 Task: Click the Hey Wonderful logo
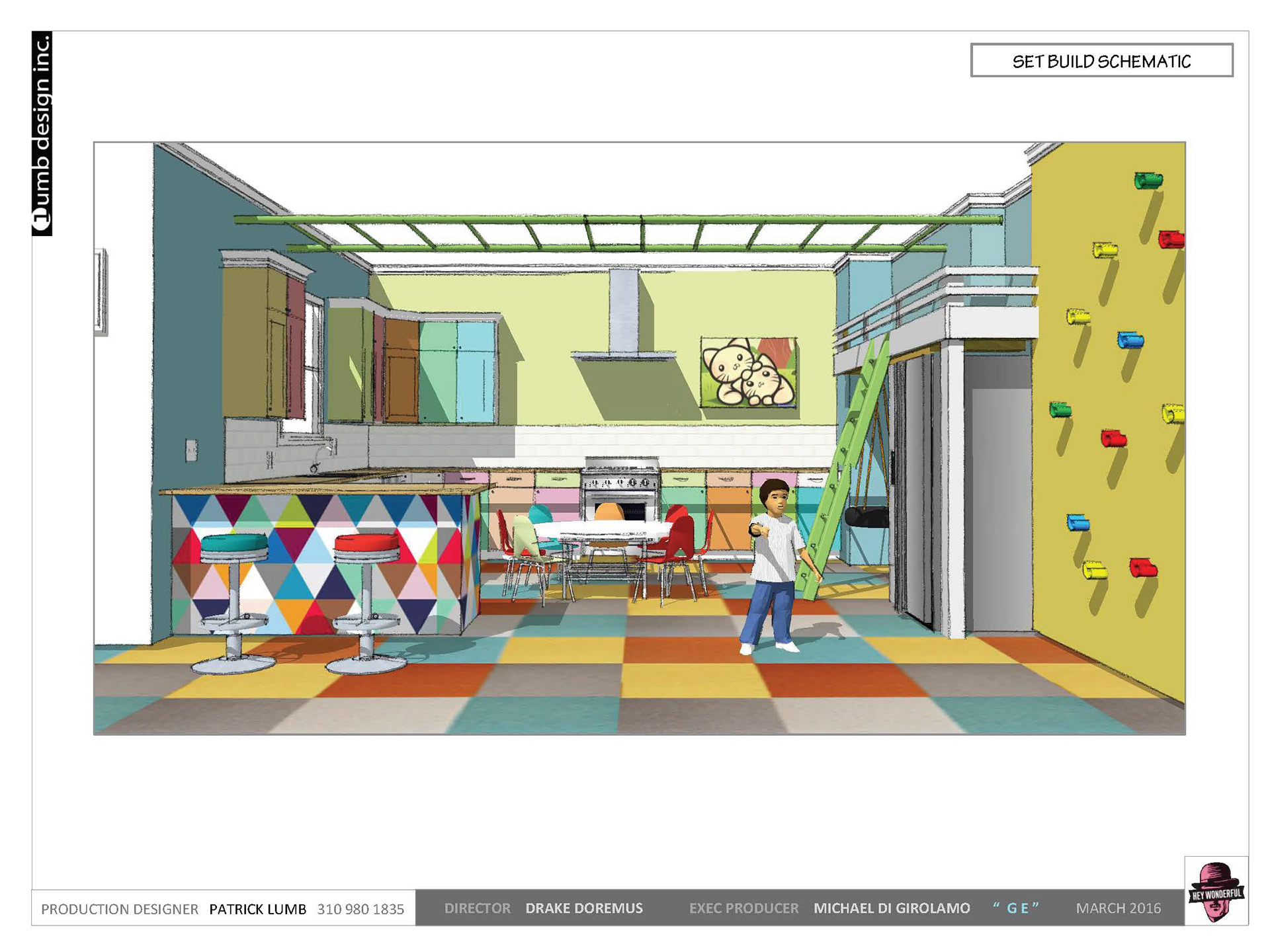(1216, 891)
